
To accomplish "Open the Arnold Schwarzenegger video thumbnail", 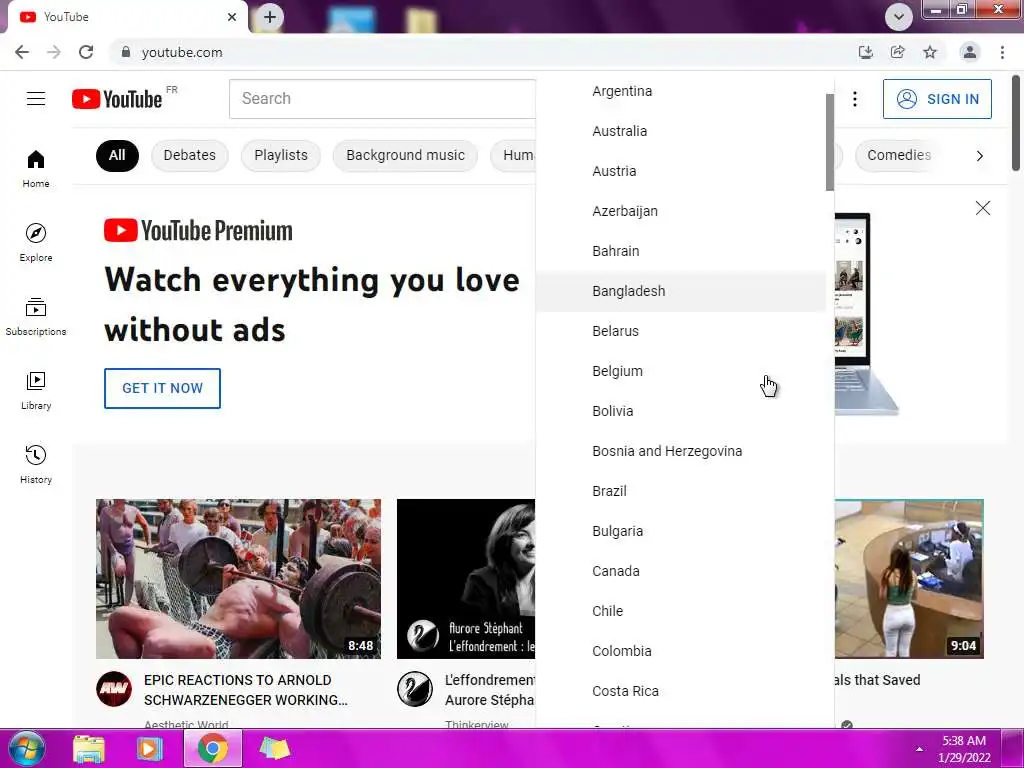I will click(238, 579).
